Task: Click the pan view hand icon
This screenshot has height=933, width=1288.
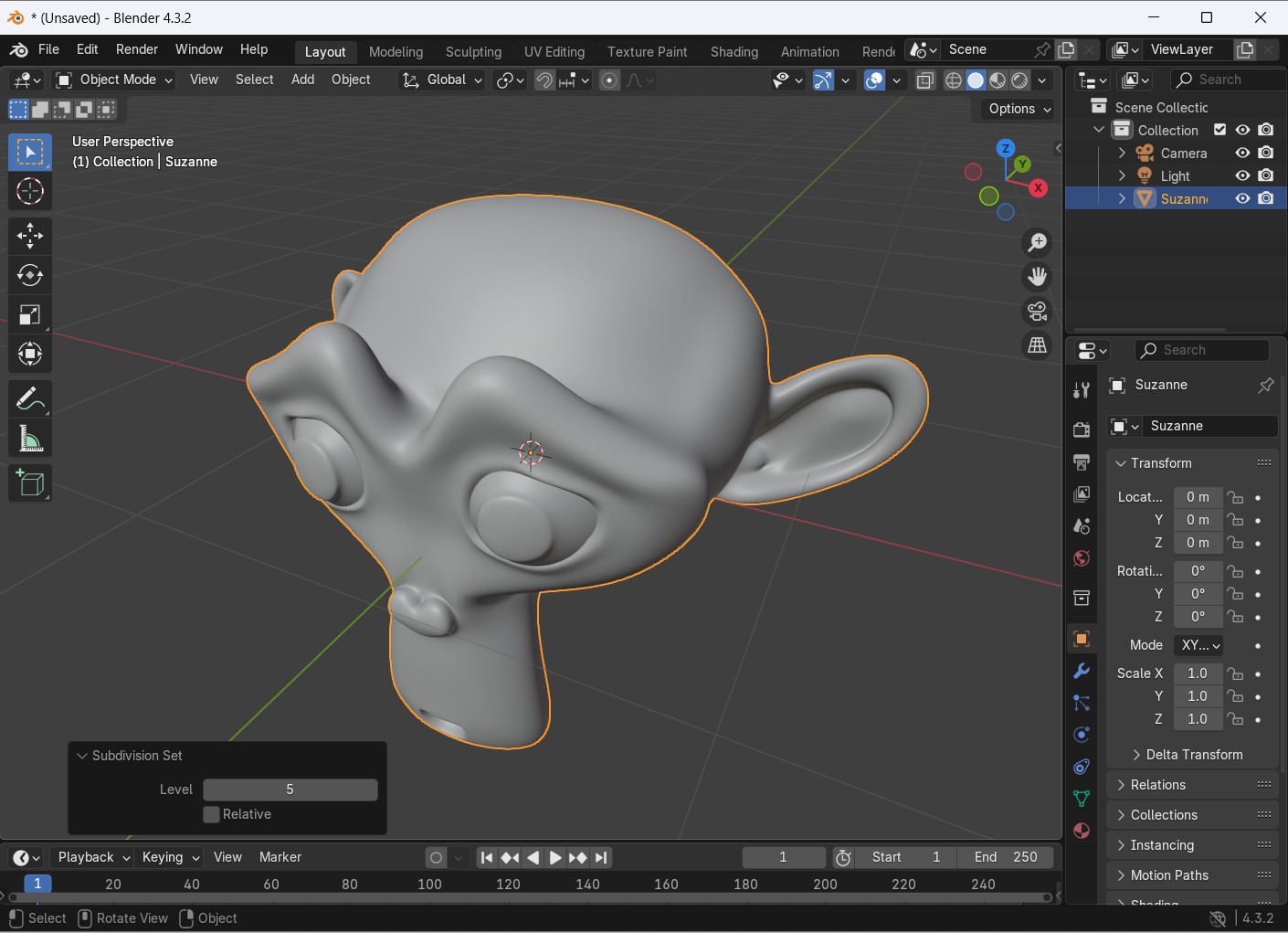Action: point(1038,277)
